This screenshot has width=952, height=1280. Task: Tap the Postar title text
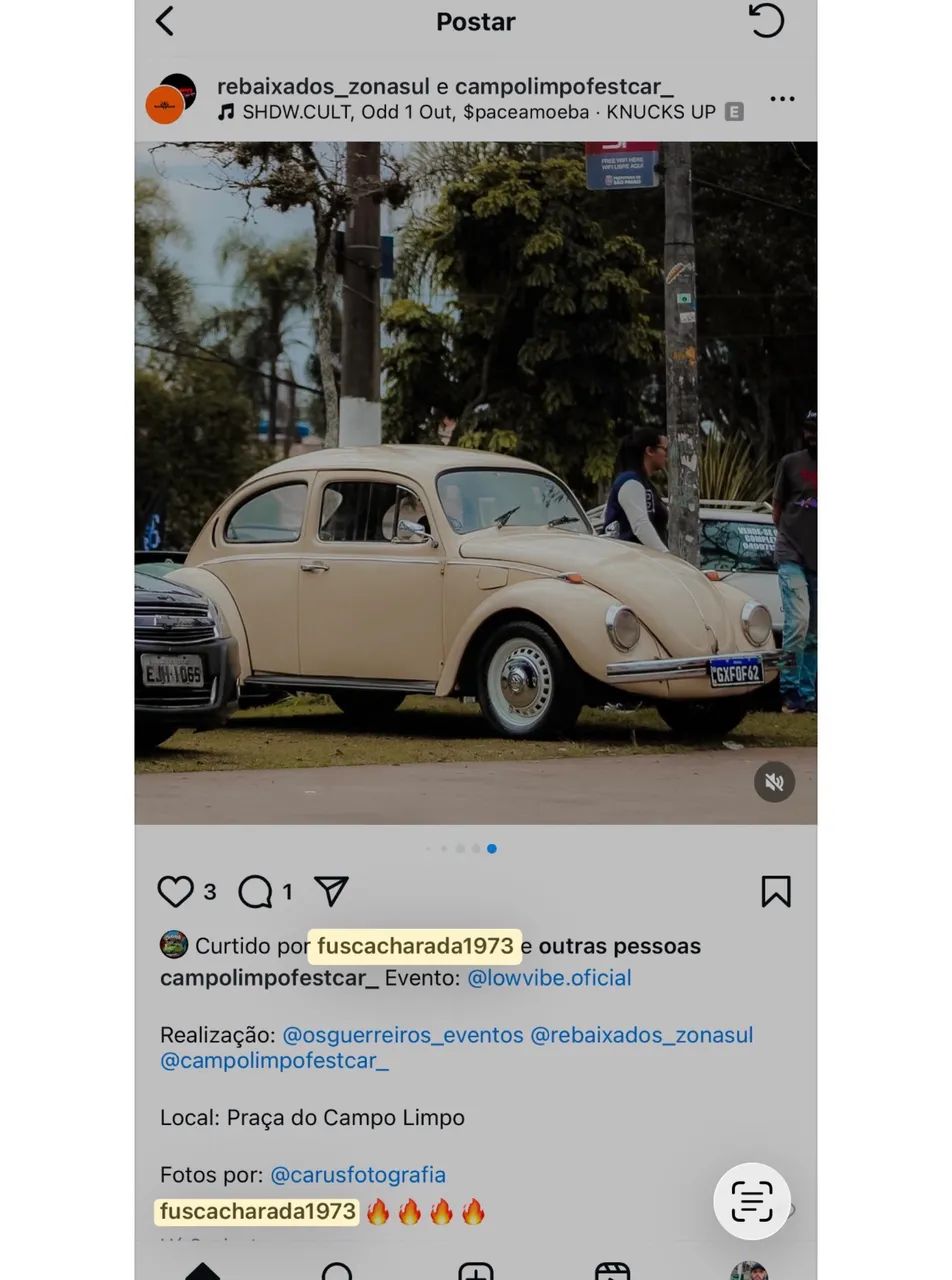point(476,22)
